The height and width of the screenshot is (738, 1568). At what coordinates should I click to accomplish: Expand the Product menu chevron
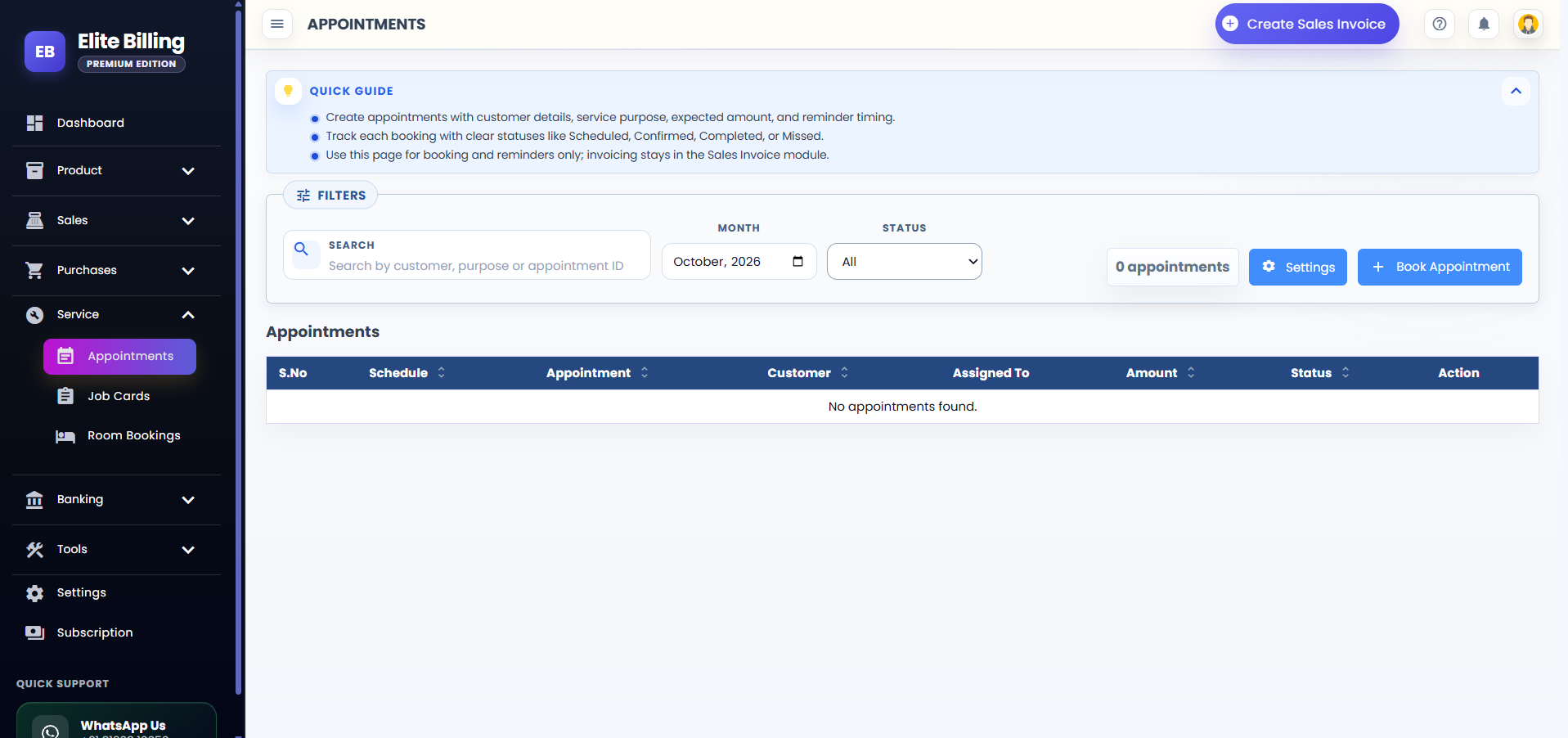click(x=188, y=171)
